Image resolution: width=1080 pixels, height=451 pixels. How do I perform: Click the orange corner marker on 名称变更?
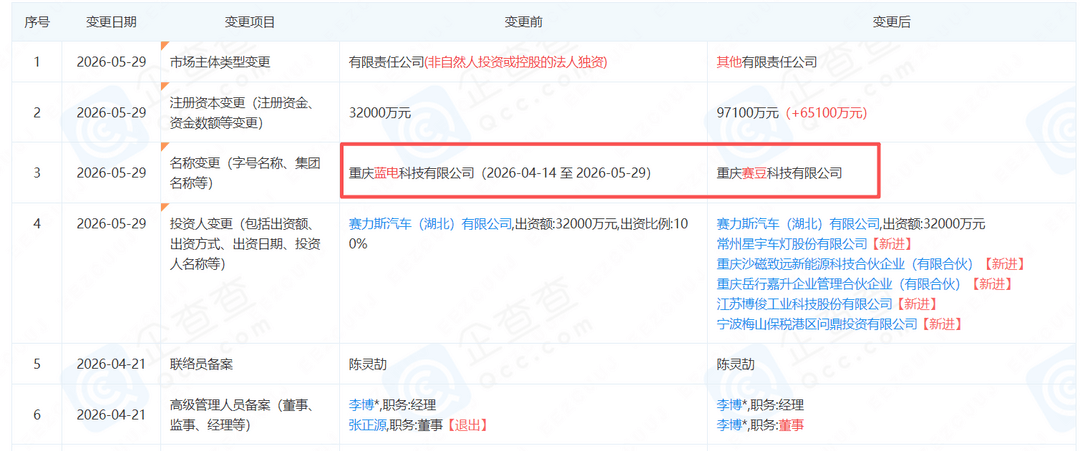click(x=164, y=146)
